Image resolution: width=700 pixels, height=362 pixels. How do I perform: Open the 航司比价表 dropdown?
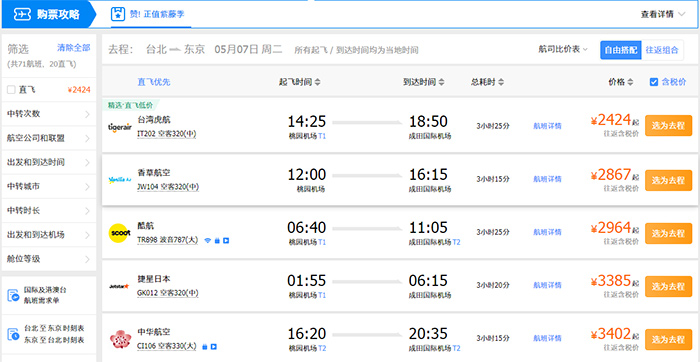click(x=563, y=50)
